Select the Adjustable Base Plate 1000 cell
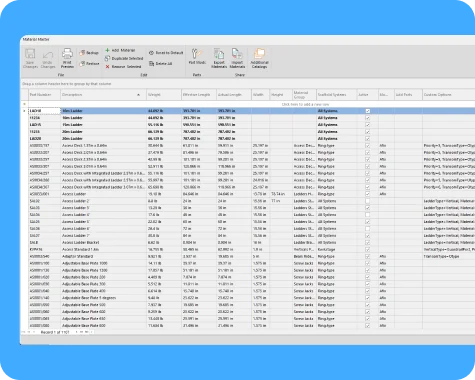This screenshot has width=475, height=380. [x=103, y=263]
